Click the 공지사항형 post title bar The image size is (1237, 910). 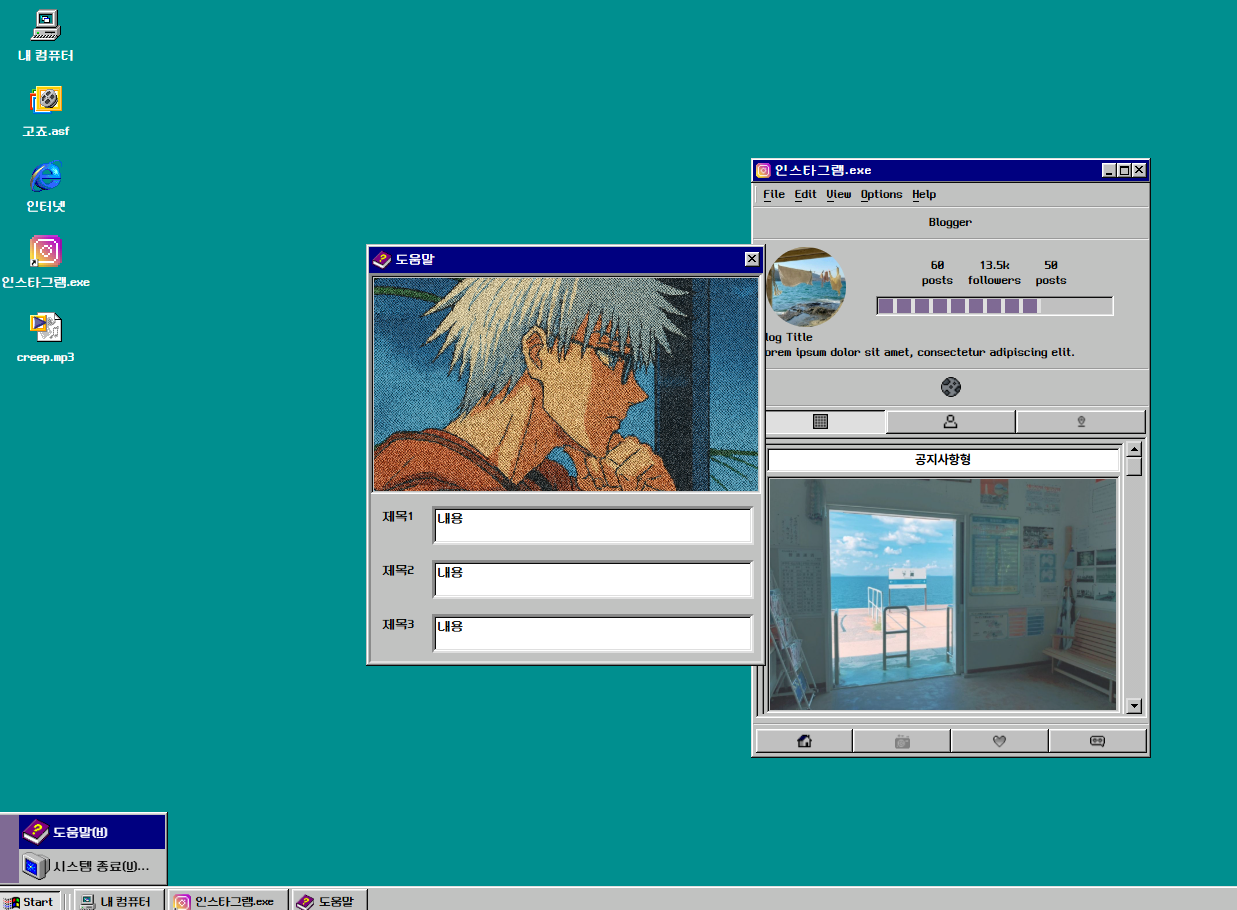click(x=943, y=460)
